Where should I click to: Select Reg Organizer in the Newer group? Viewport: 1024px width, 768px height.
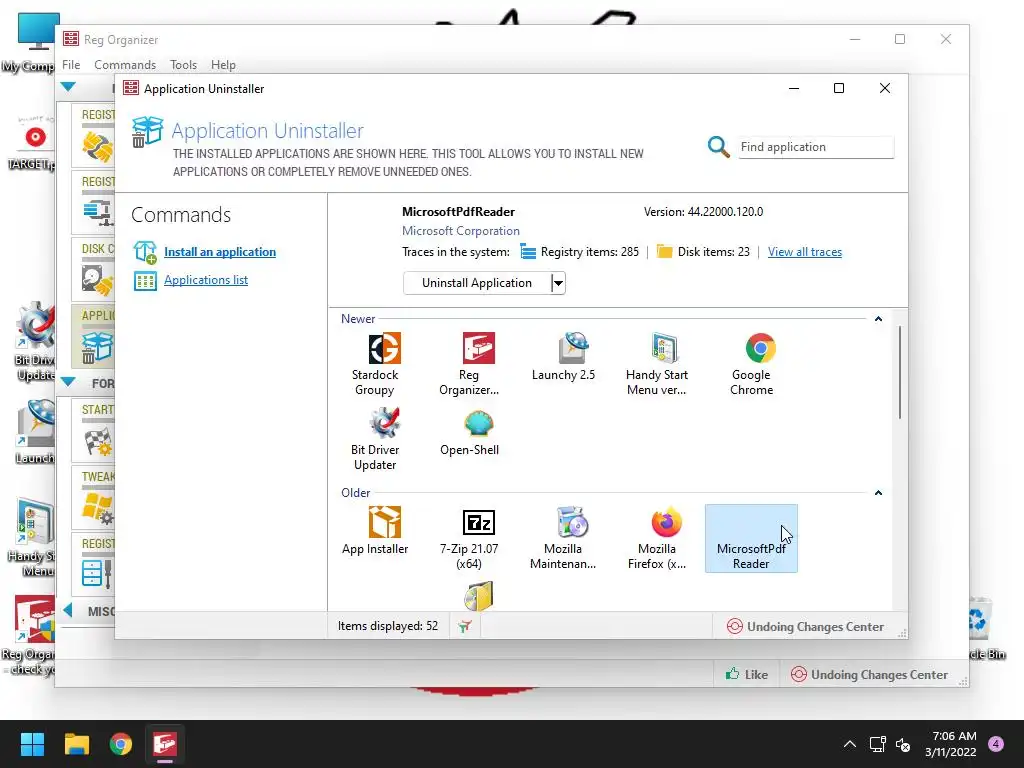click(x=469, y=364)
